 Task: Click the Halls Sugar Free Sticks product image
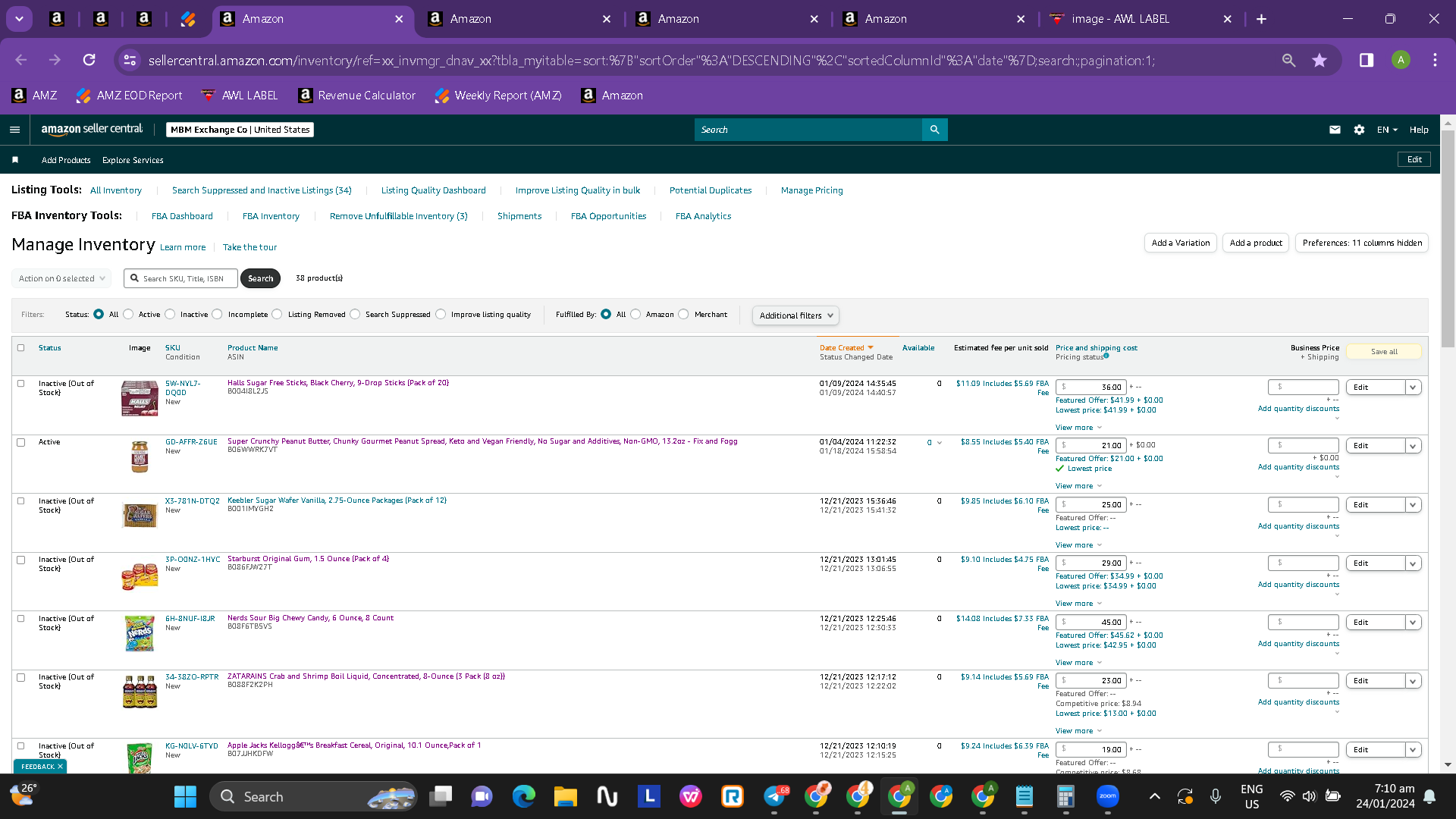[140, 398]
